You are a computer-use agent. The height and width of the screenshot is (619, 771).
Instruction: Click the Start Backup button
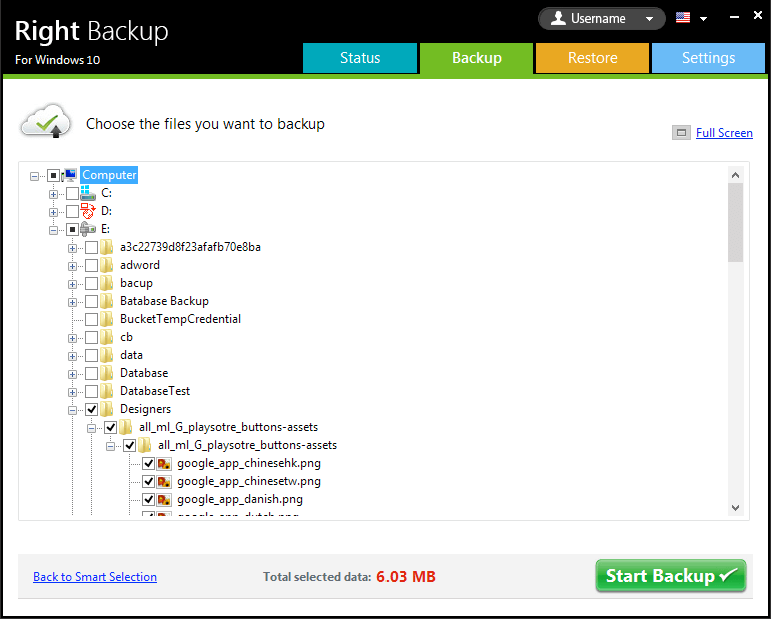pos(671,576)
